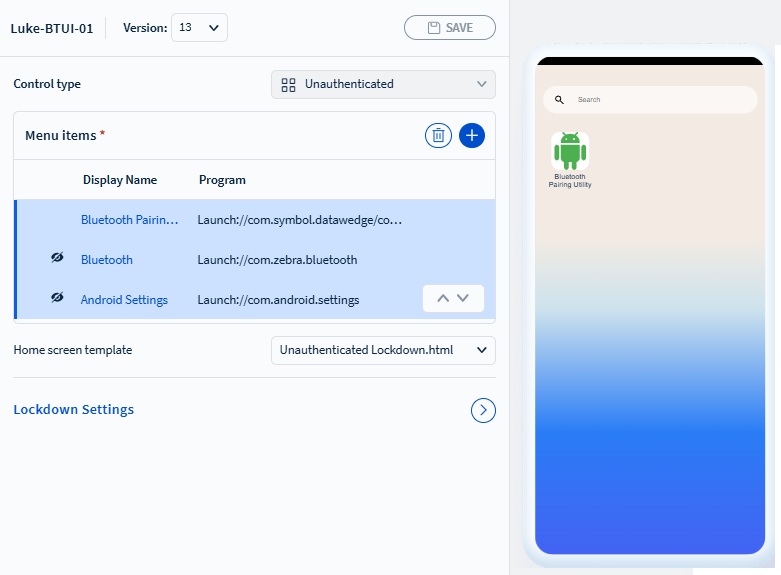Viewport: 781px width, 575px height.
Task: Click the SAVE button
Action: pyautogui.click(x=449, y=27)
